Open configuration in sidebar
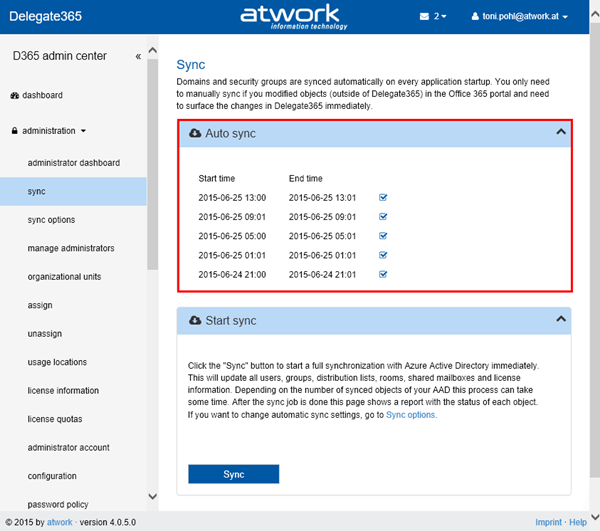 pos(52,476)
